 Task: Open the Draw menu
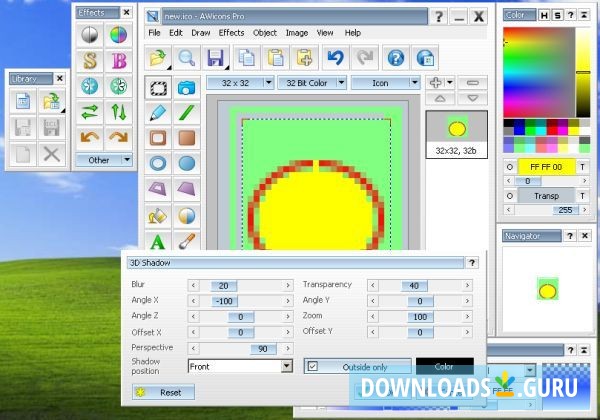click(x=201, y=33)
